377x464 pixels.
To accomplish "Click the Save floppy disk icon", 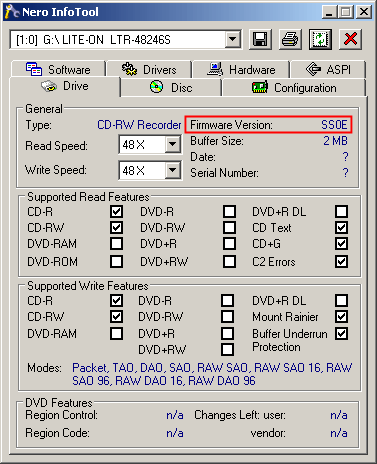I will coord(260,39).
